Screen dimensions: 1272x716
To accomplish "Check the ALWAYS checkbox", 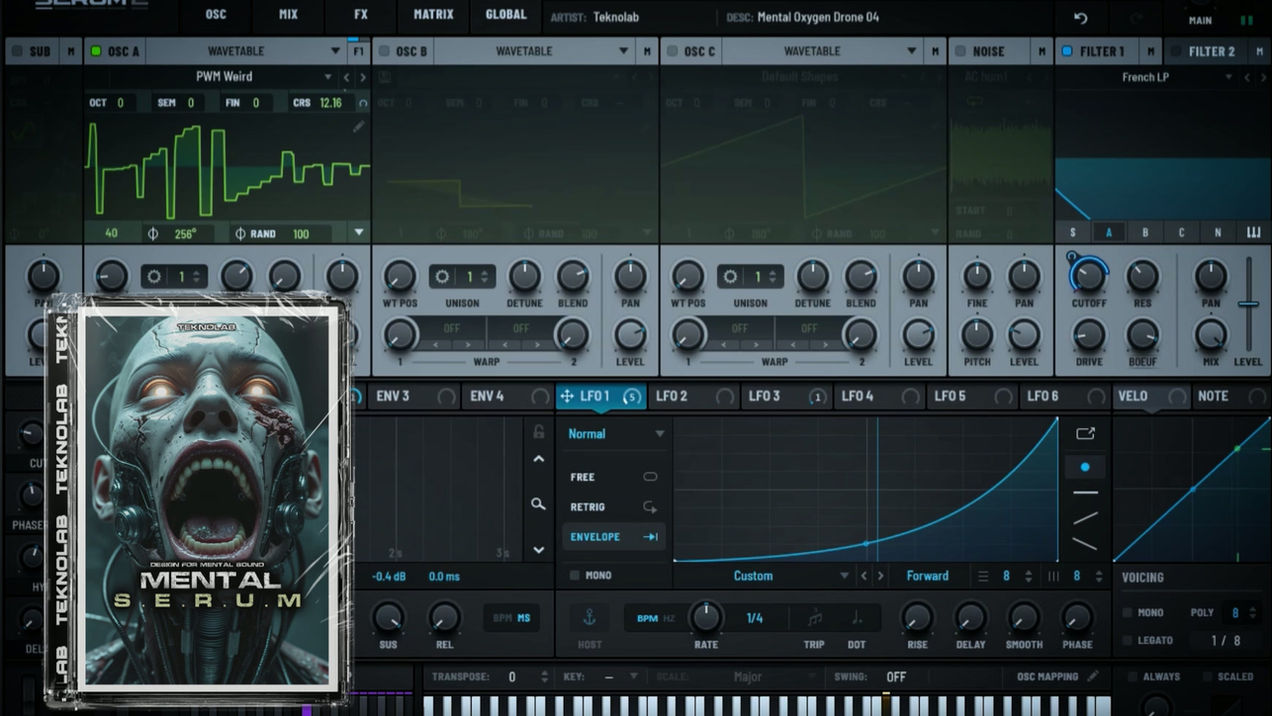I will pyautogui.click(x=1134, y=677).
